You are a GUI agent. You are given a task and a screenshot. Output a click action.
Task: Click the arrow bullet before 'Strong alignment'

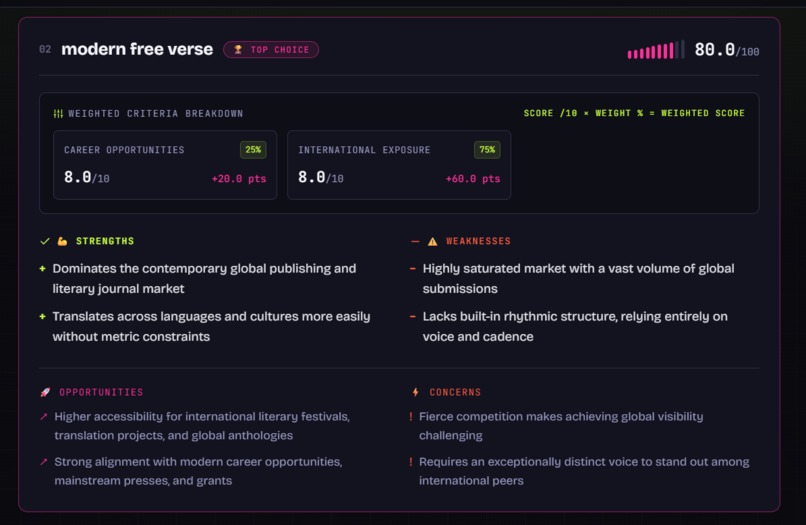coord(44,462)
